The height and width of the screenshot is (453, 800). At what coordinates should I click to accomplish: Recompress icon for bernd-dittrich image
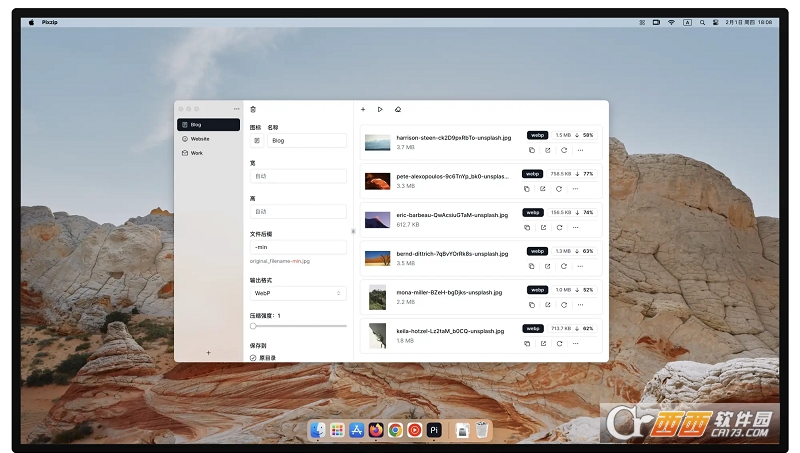[564, 266]
